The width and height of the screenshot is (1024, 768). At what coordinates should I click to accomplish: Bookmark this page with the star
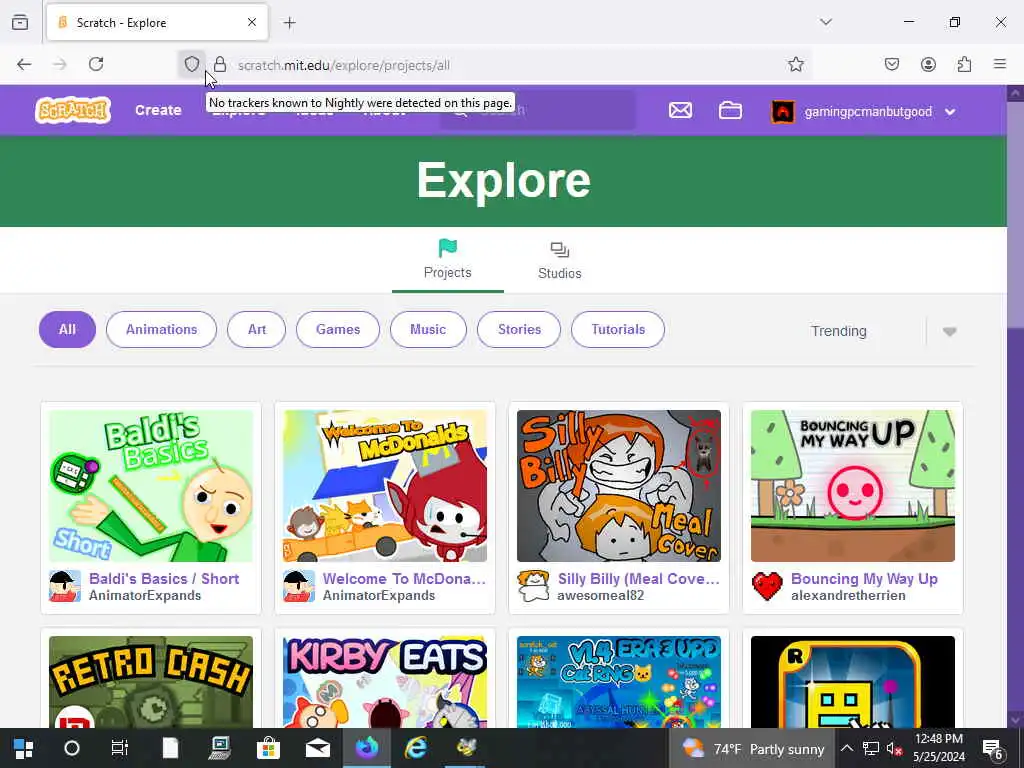(x=795, y=64)
